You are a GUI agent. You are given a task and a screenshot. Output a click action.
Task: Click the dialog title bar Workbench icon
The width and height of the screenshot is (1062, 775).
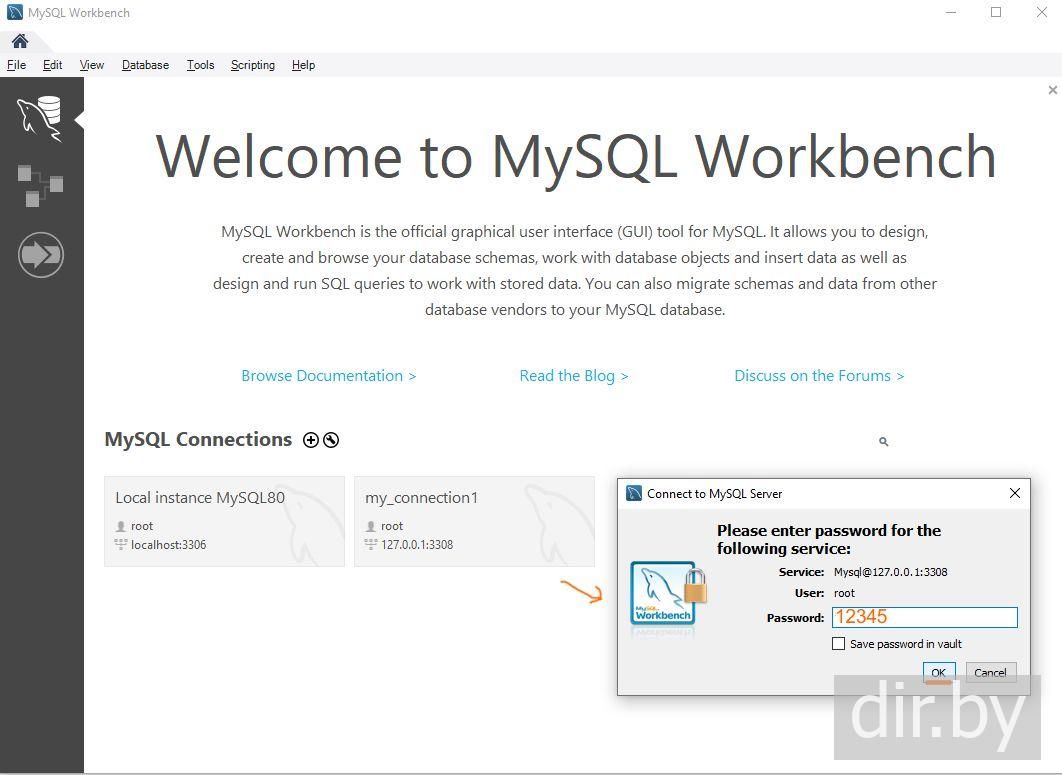(x=634, y=493)
